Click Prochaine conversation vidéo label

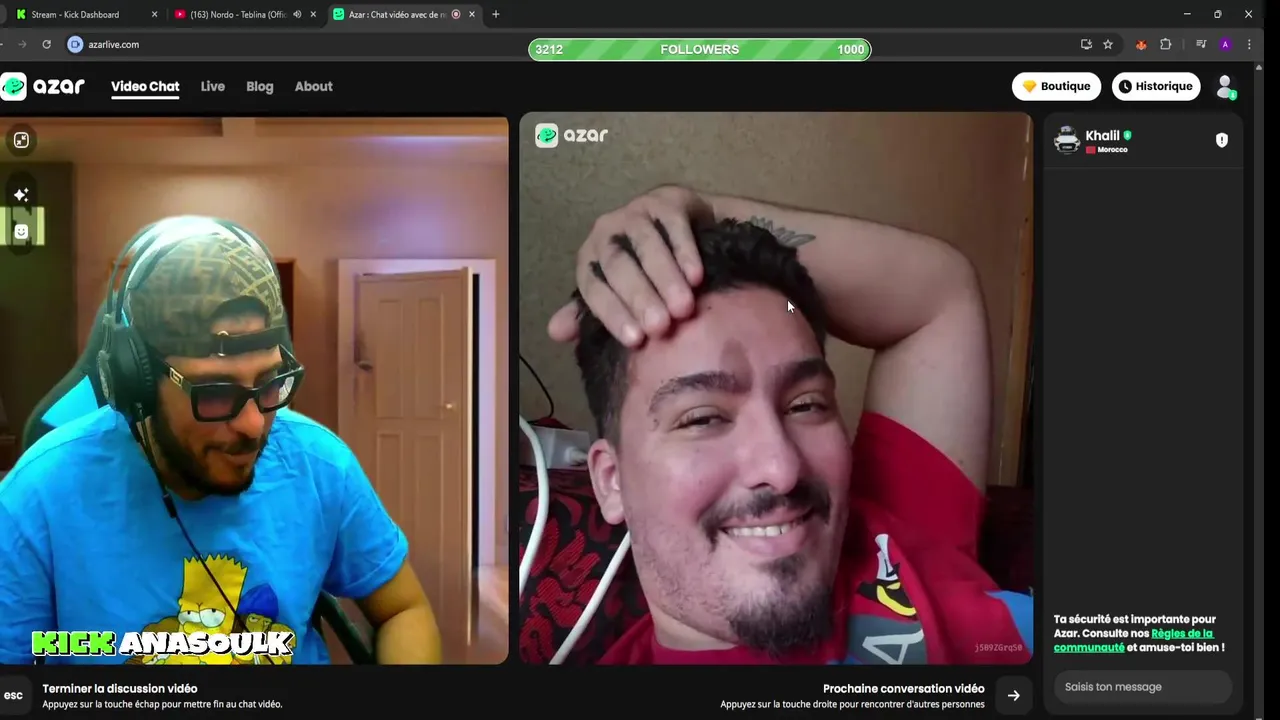pyautogui.click(x=904, y=688)
